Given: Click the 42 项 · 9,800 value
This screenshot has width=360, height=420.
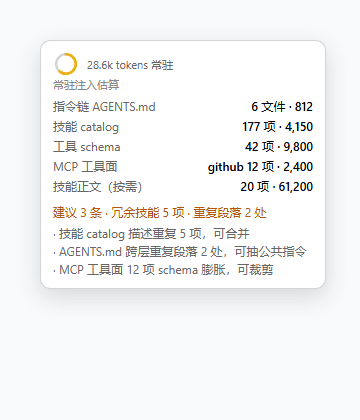Looking at the screenshot, I should point(279,147).
